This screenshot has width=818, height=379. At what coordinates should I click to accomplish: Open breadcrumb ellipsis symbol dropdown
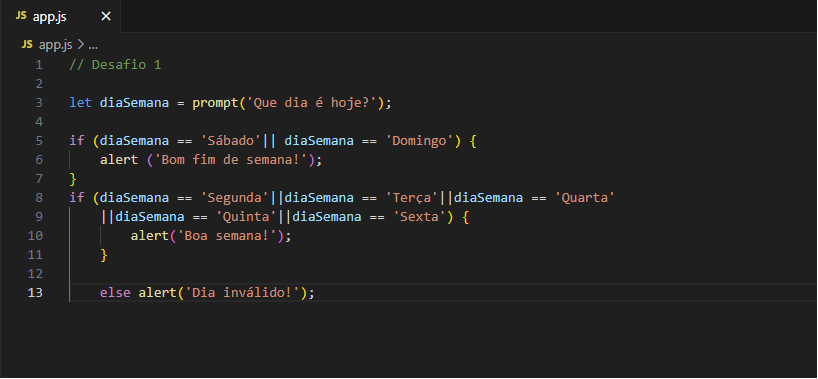coord(93,45)
